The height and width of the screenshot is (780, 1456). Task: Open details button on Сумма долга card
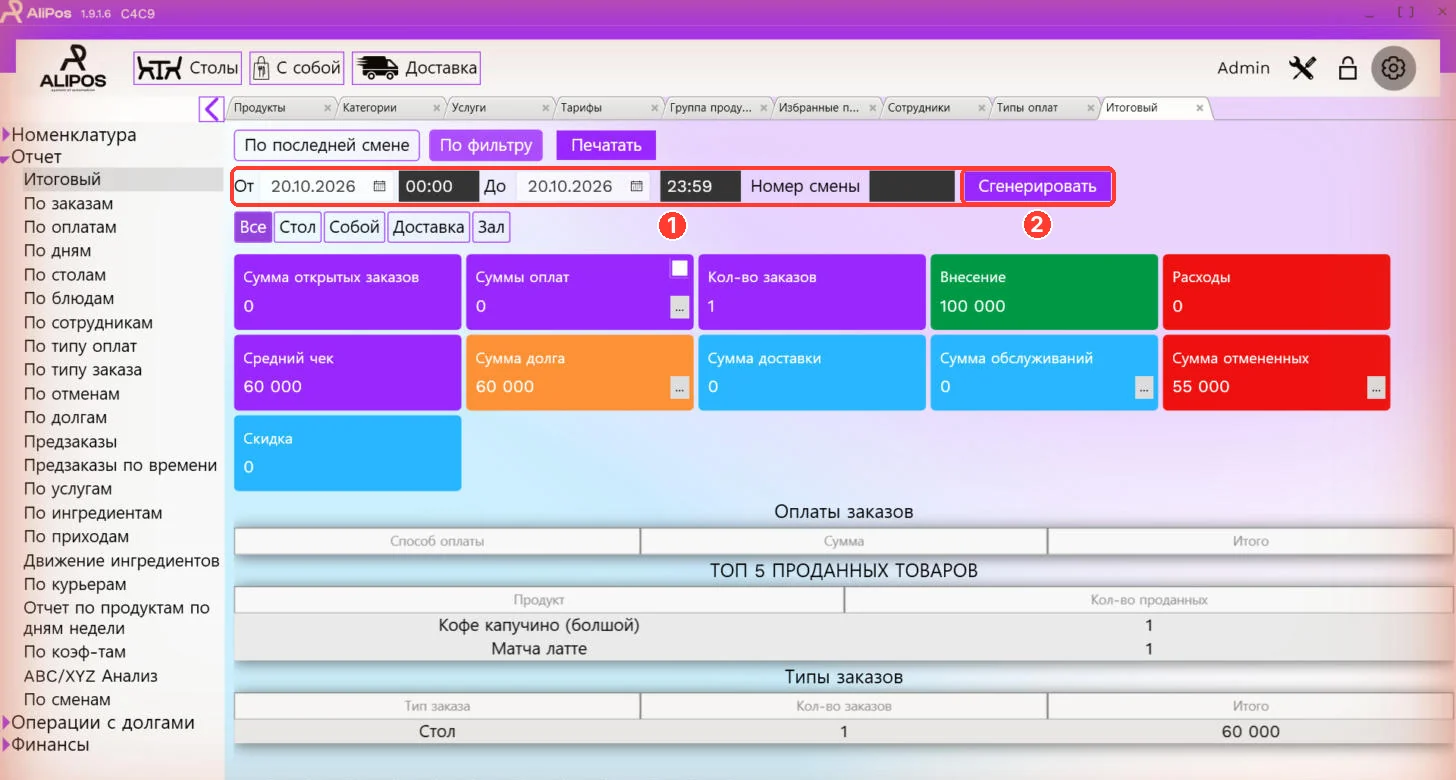point(680,388)
